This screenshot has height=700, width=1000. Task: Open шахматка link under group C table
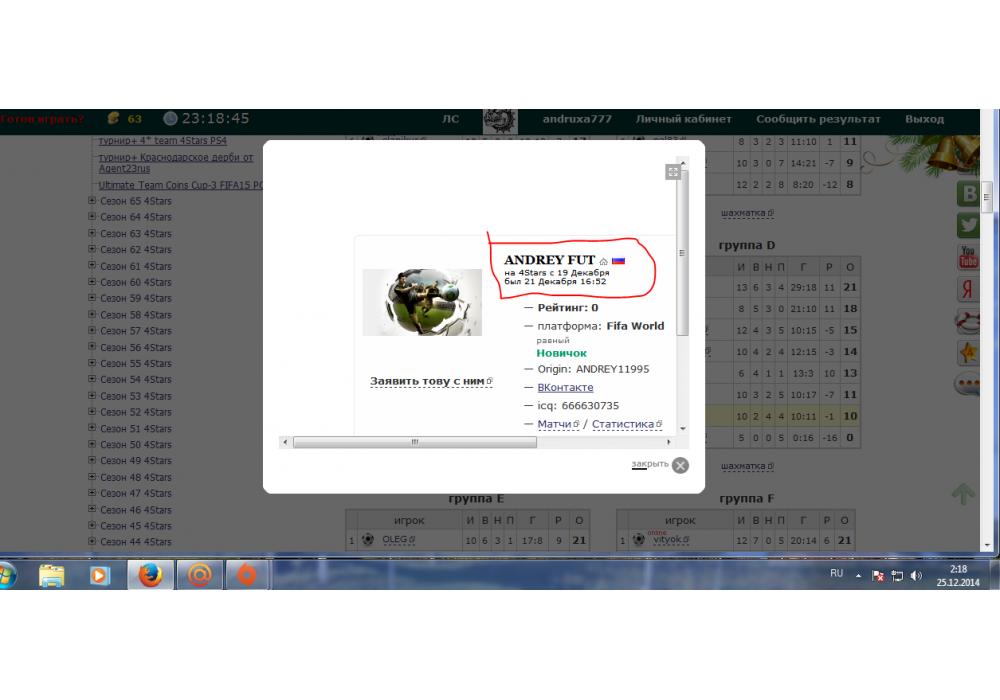[x=747, y=213]
